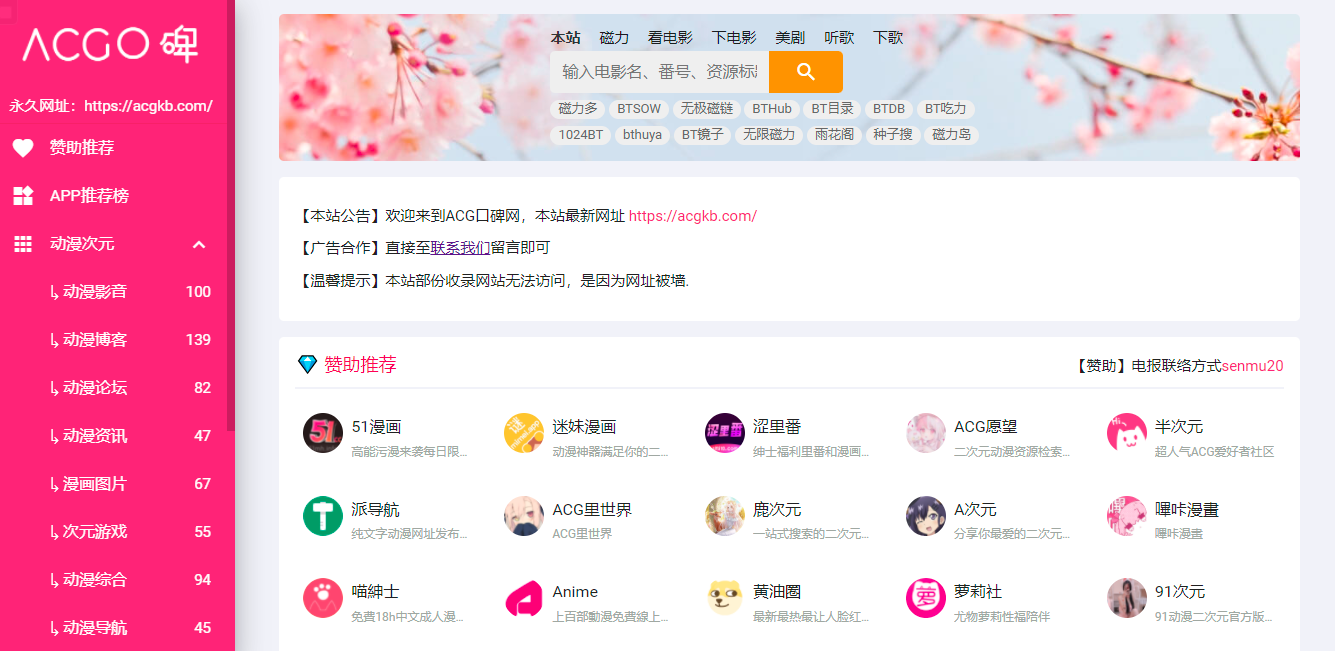The image size is (1335, 651).
Task: Choose the 磁力岛 search source
Action: (x=951, y=135)
